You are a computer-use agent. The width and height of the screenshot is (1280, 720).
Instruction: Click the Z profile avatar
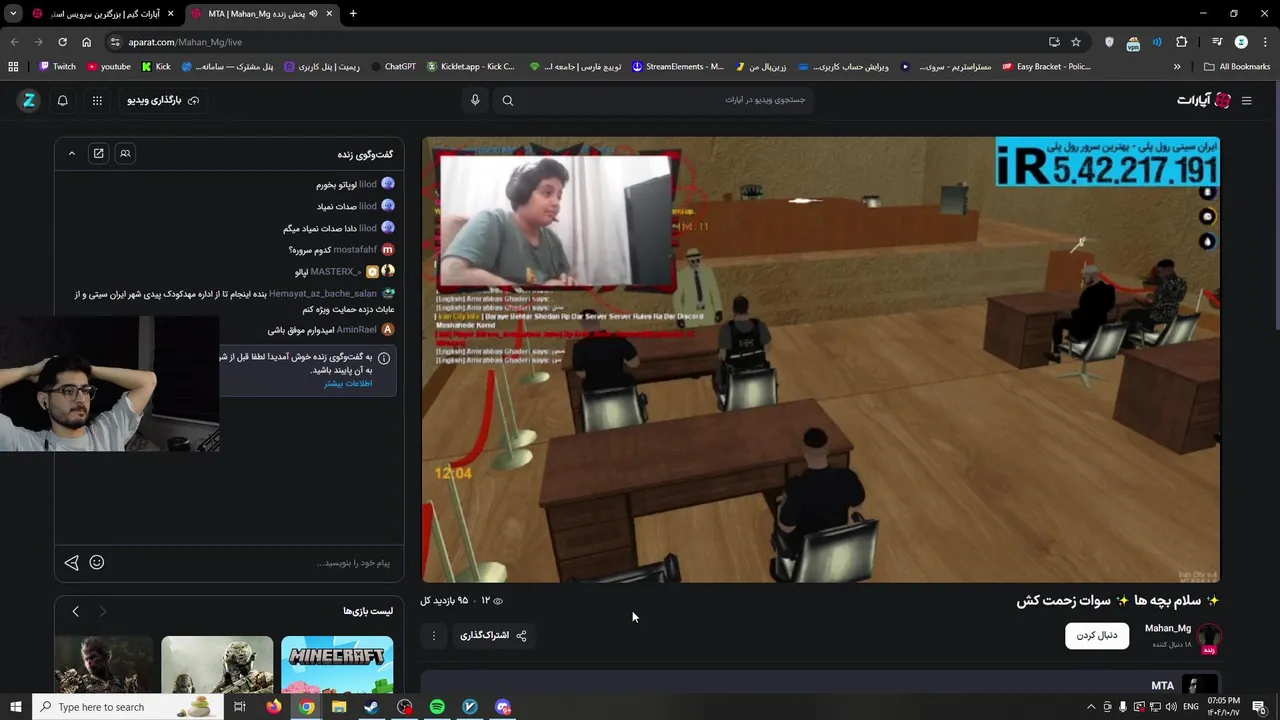tap(29, 100)
